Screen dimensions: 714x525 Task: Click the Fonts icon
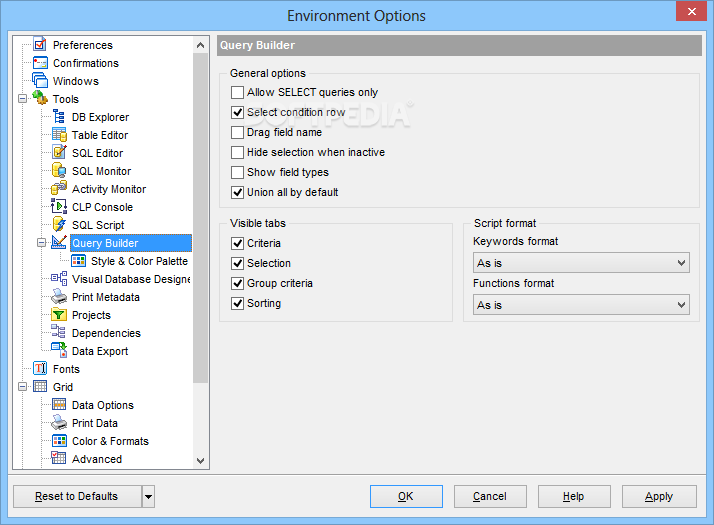(40, 369)
